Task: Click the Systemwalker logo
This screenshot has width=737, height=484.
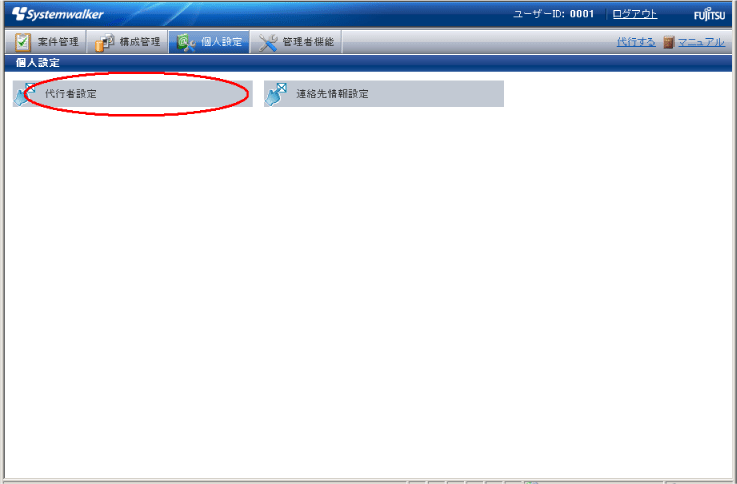Action: (x=58, y=14)
